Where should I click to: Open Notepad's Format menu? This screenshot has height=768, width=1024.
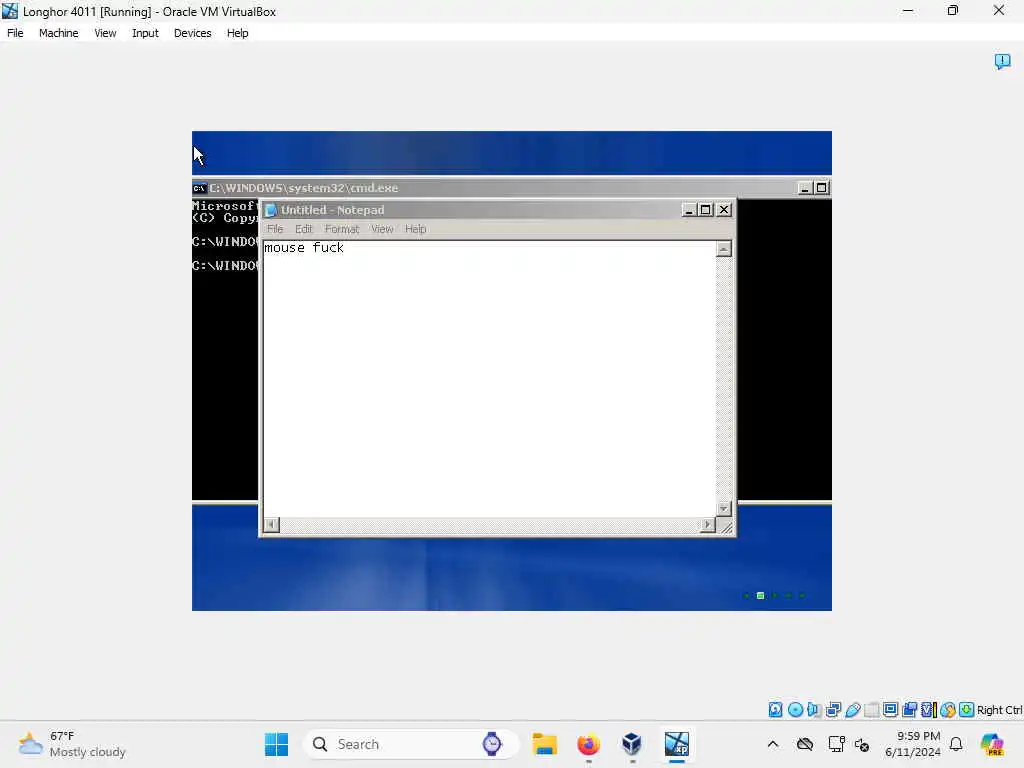click(342, 229)
